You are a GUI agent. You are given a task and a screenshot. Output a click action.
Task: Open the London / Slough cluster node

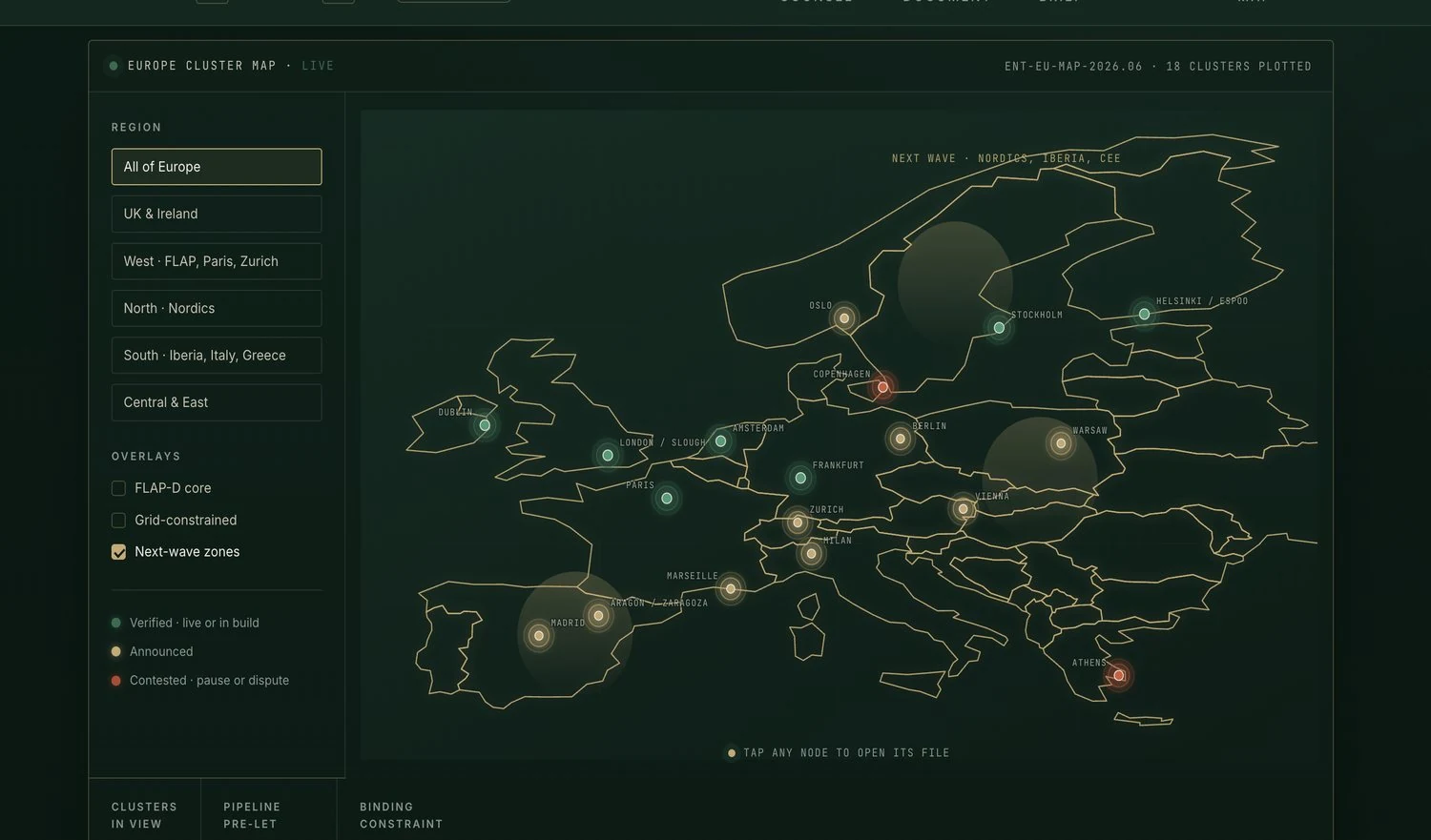(608, 456)
